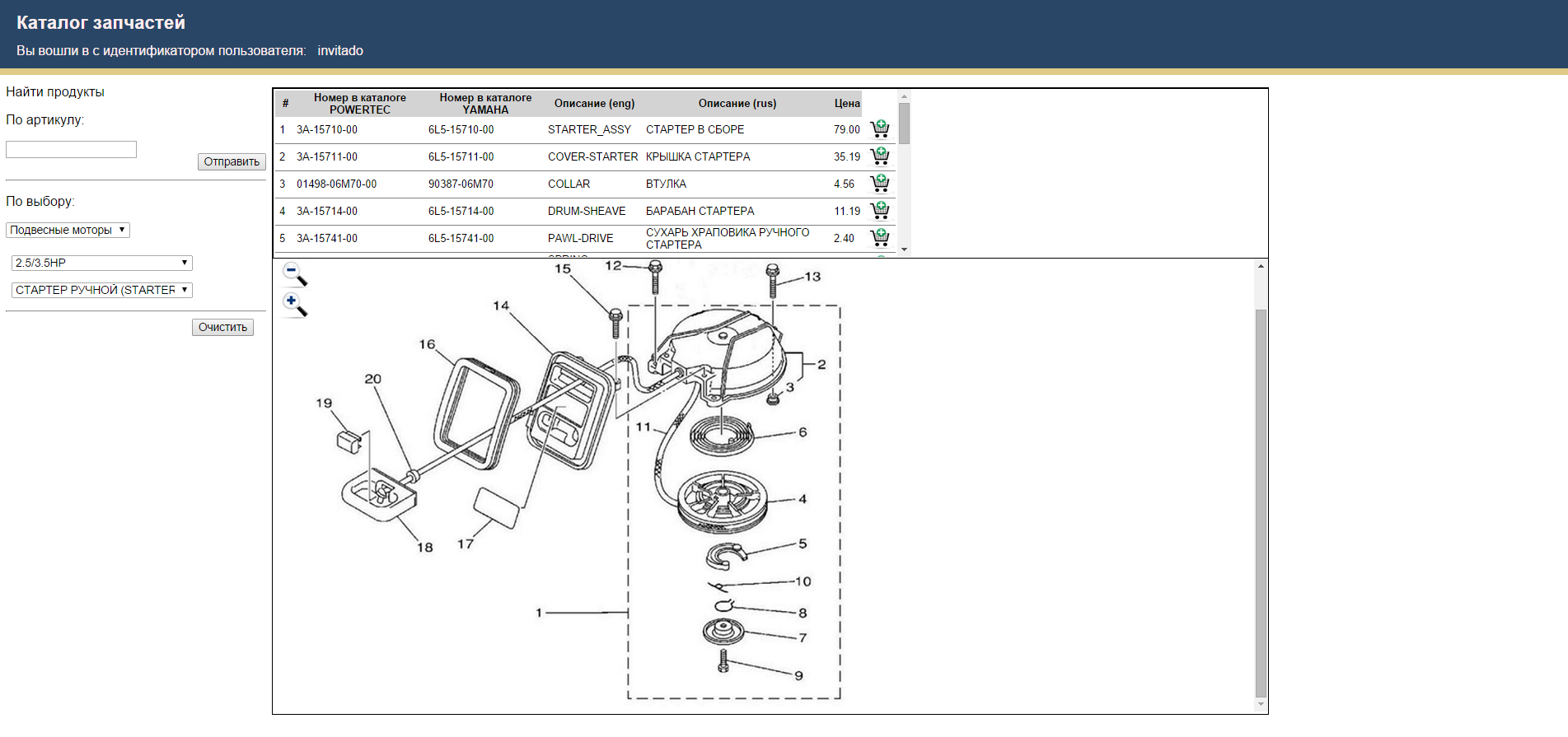Add COLLAR part to cart

(880, 183)
